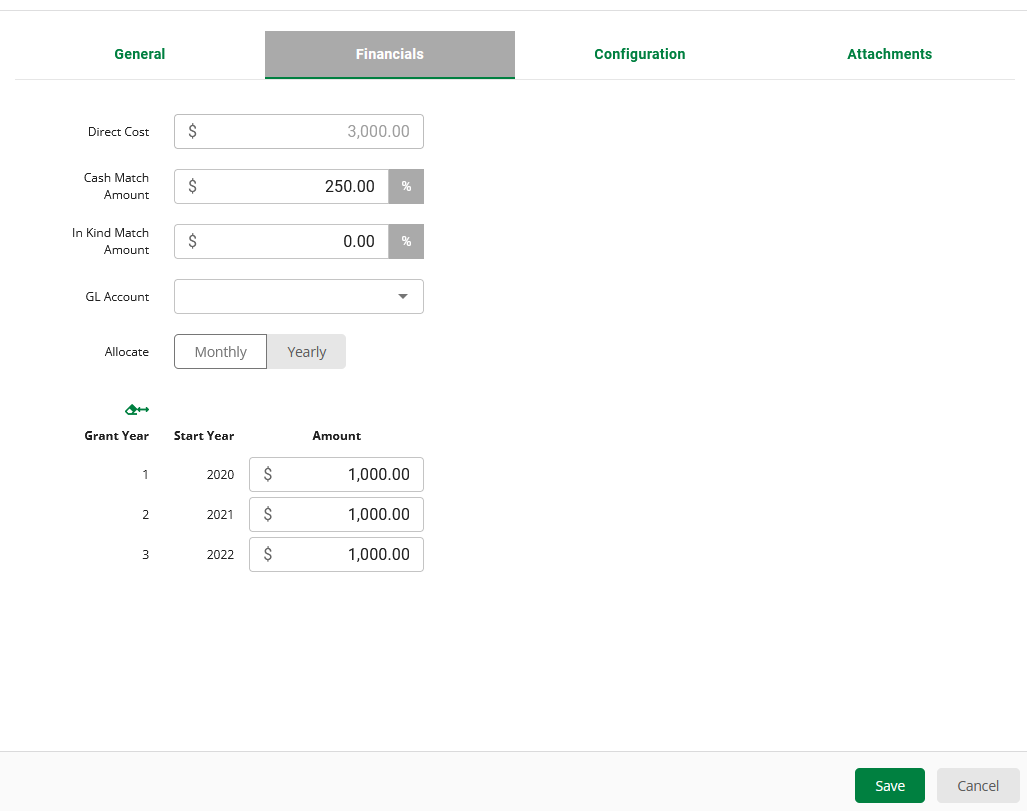Click the Cancel button
Screen dimensions: 1027x811
(x=977, y=786)
